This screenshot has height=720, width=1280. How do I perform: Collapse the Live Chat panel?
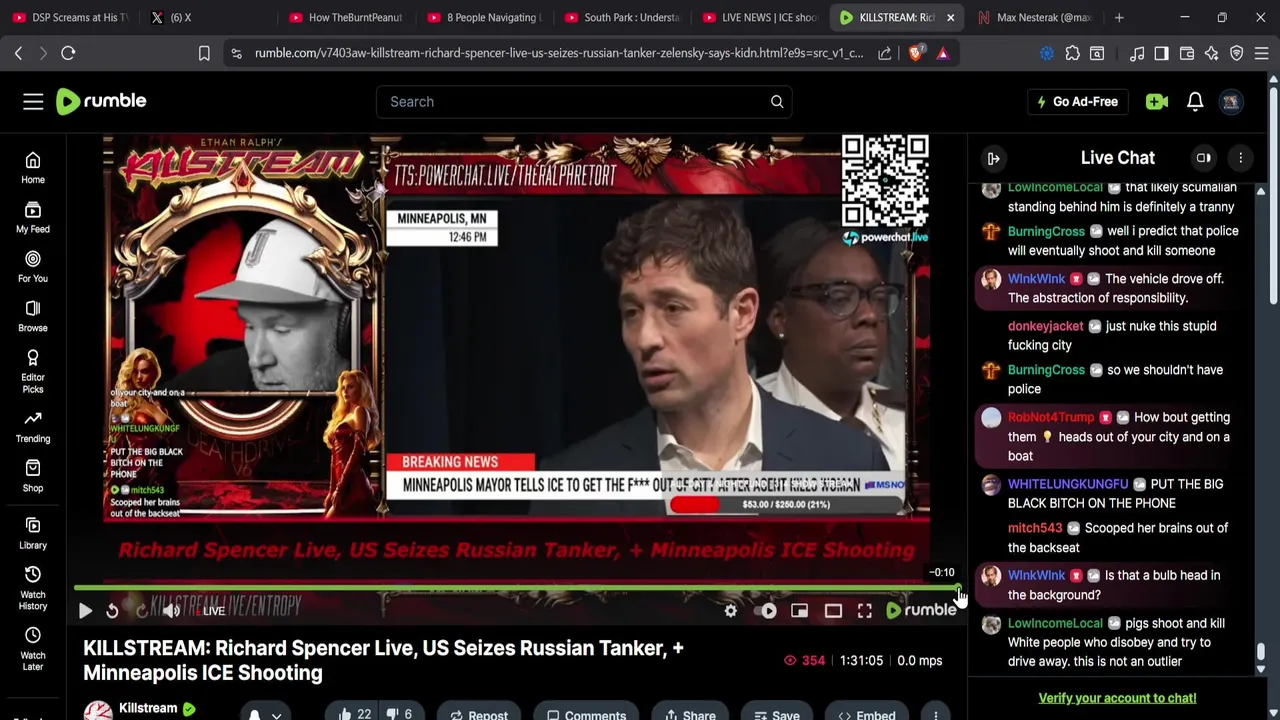click(994, 158)
